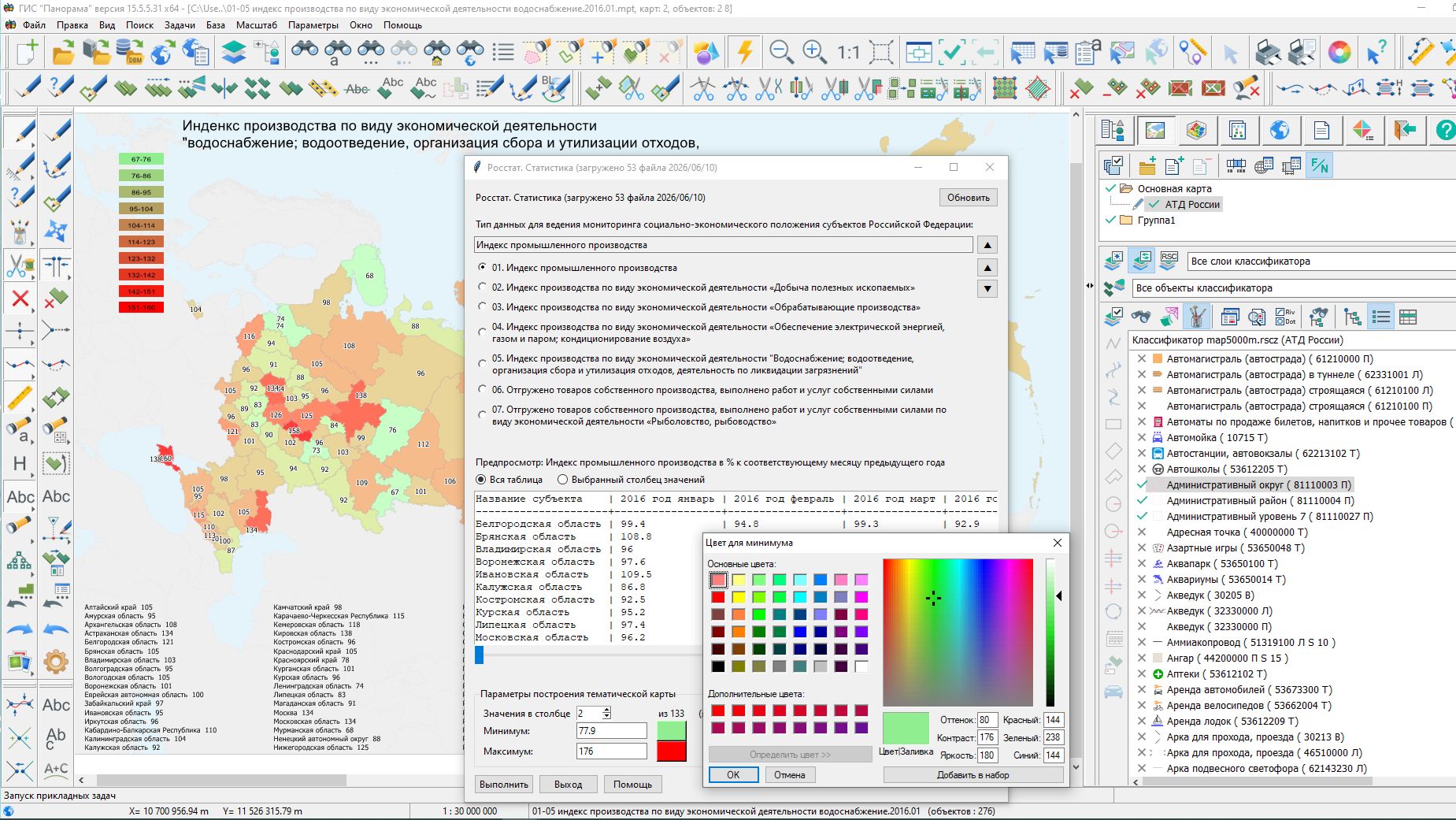Click the zoom in magnifier icon
1456x820 pixels.
pyautogui.click(x=814, y=53)
